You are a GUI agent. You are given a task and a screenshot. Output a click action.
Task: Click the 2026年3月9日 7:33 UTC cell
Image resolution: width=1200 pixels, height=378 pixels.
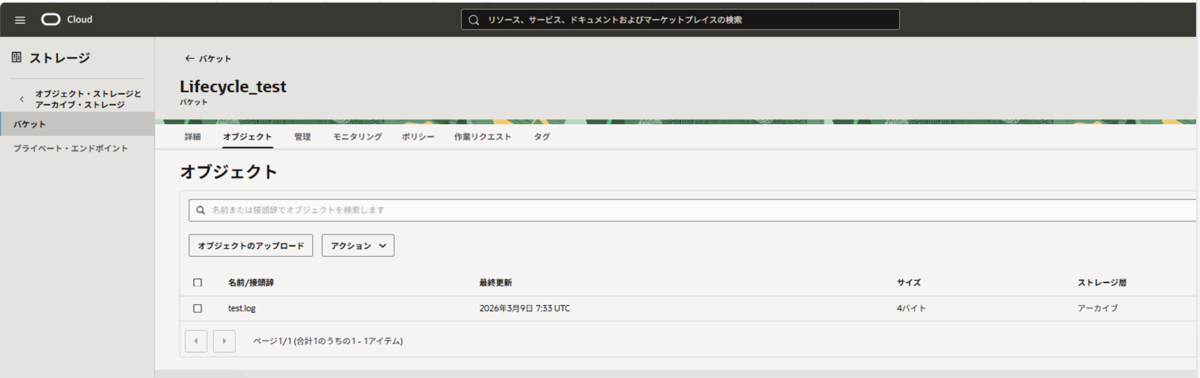click(525, 308)
